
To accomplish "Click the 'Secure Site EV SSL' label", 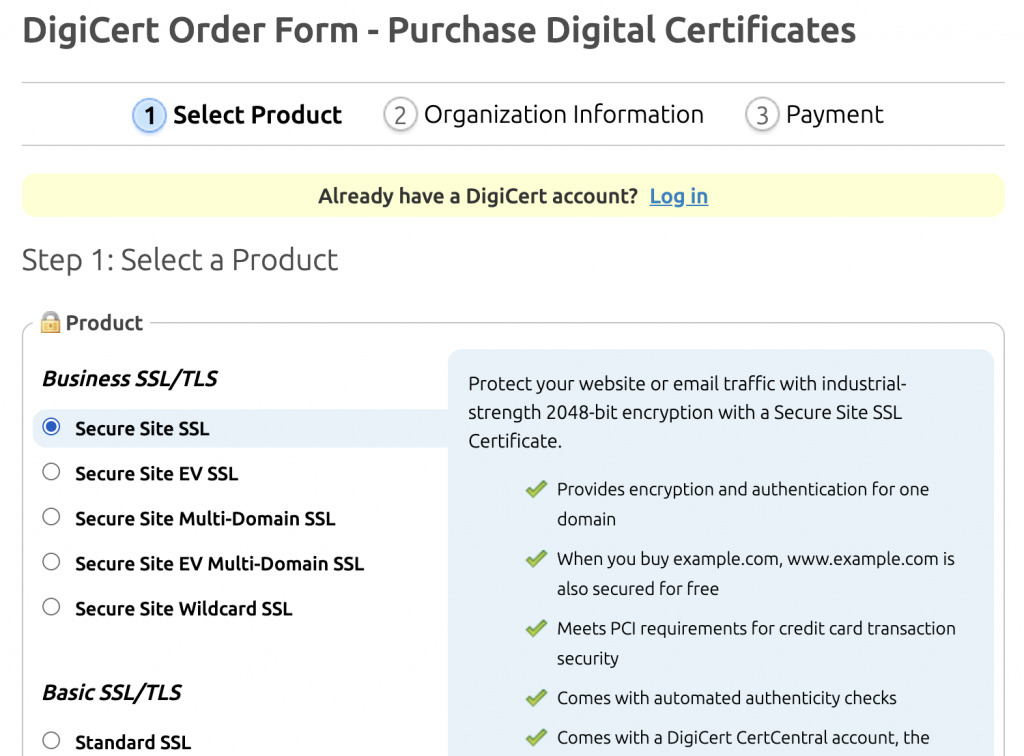I will [x=157, y=473].
